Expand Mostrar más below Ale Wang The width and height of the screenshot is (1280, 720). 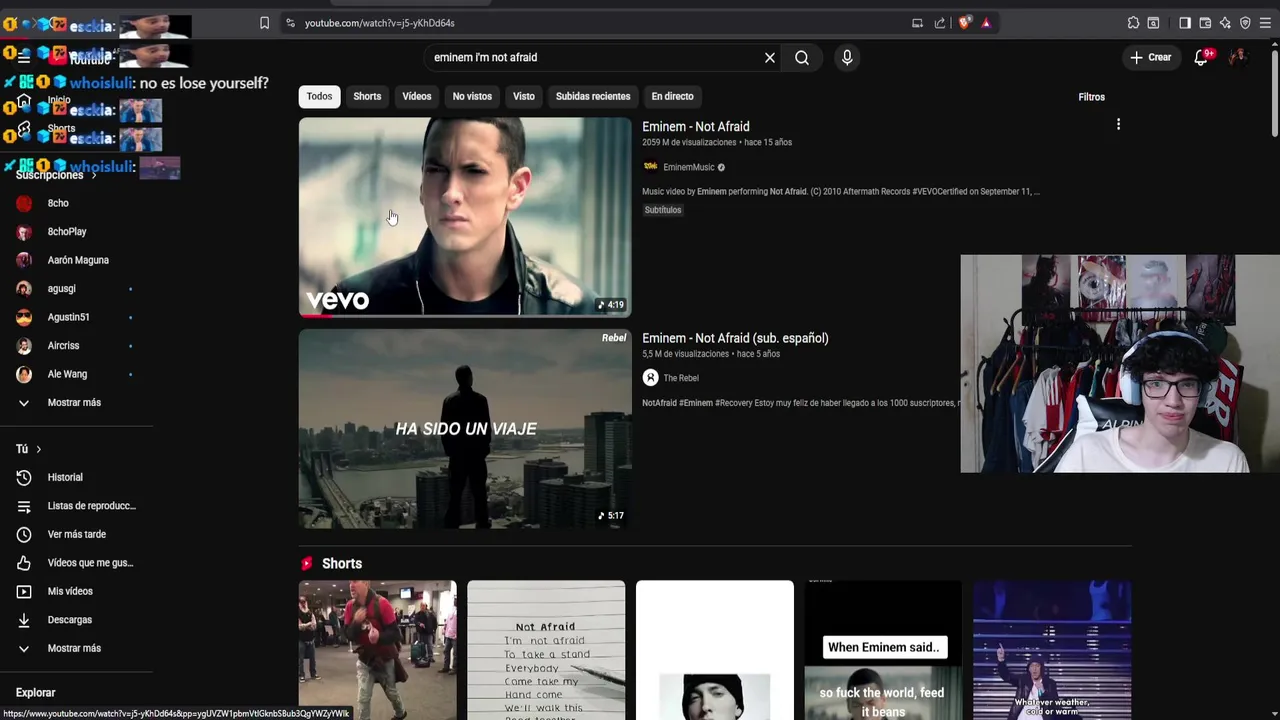click(76, 403)
